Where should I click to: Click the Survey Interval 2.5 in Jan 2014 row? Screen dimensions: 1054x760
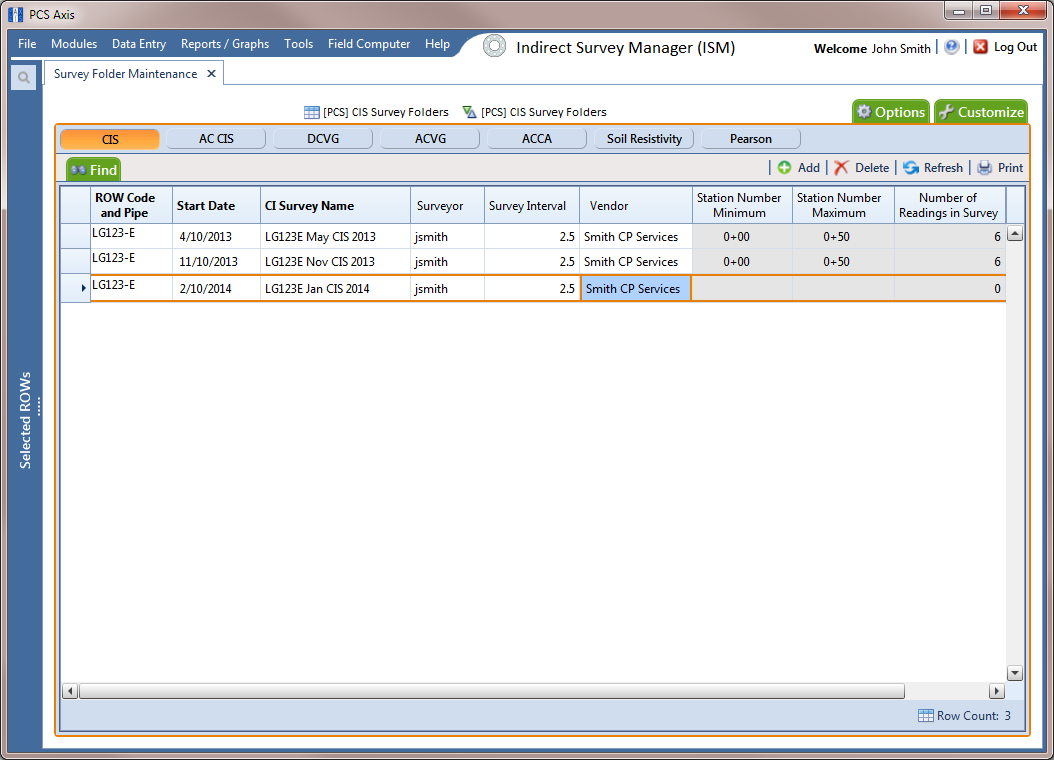tap(532, 288)
